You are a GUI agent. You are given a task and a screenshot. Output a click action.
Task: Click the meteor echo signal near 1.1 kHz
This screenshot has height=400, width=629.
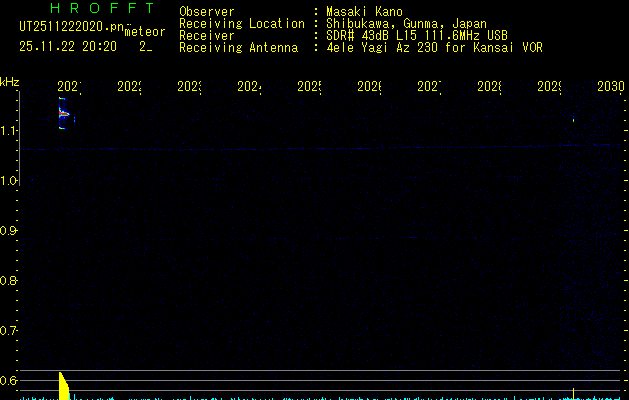[64, 119]
